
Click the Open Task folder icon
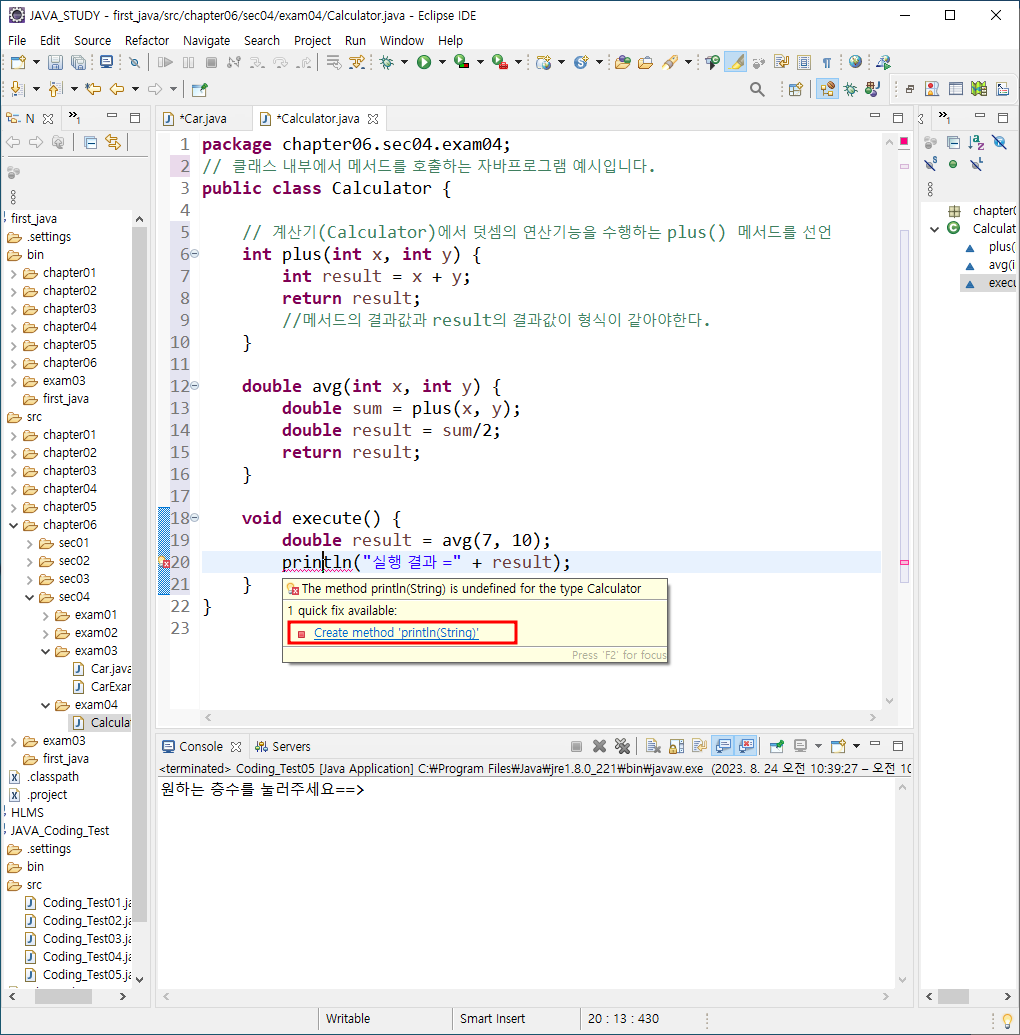[x=646, y=62]
